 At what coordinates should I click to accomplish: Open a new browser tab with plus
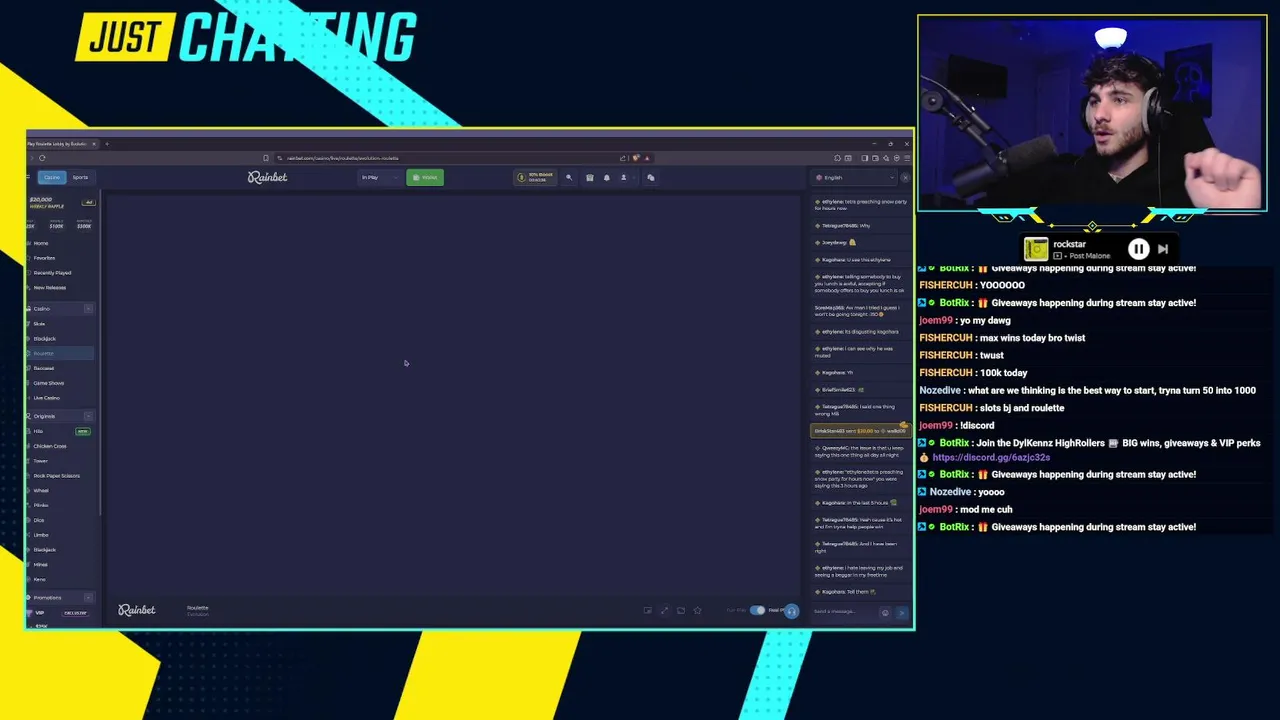(107, 144)
